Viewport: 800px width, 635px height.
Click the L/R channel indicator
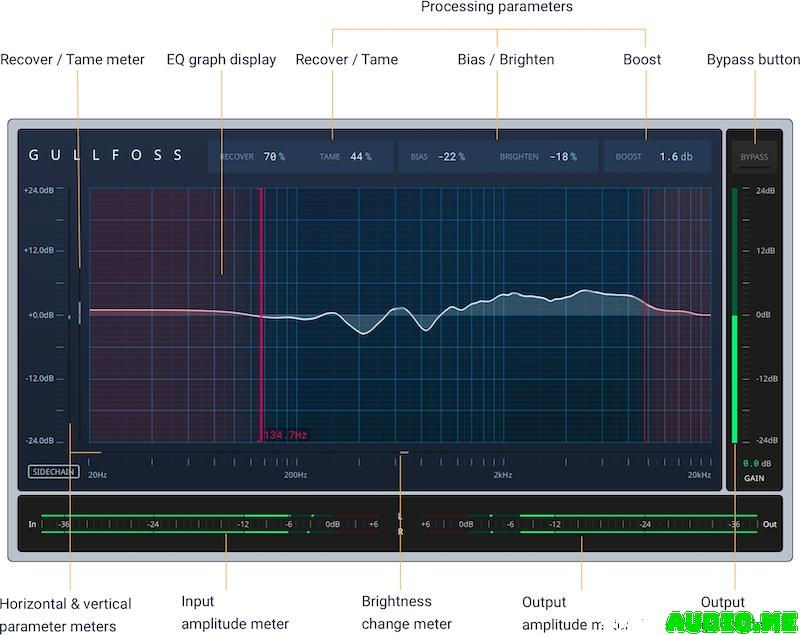point(401,523)
